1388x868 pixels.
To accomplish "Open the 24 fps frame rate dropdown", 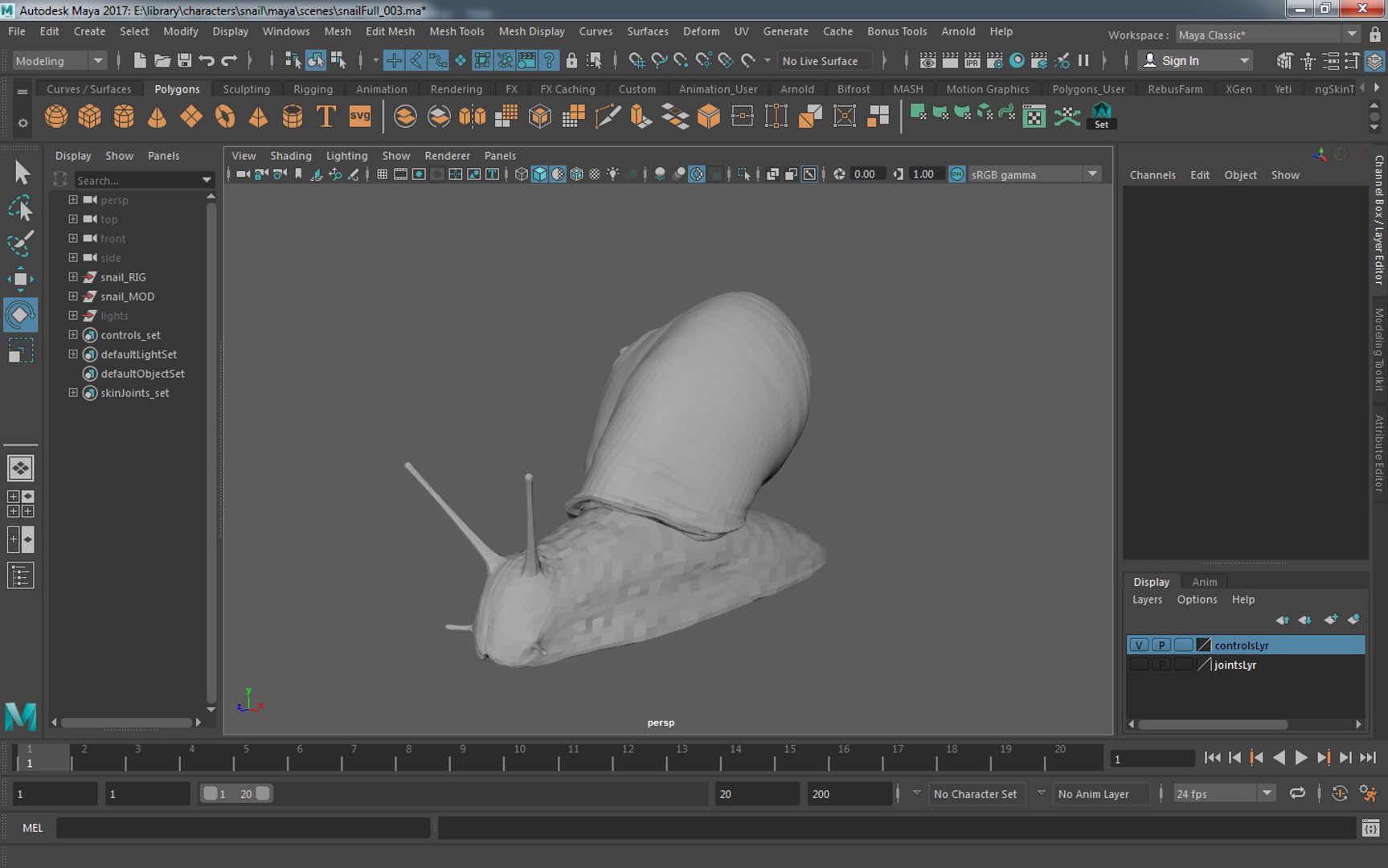I will (x=1224, y=794).
